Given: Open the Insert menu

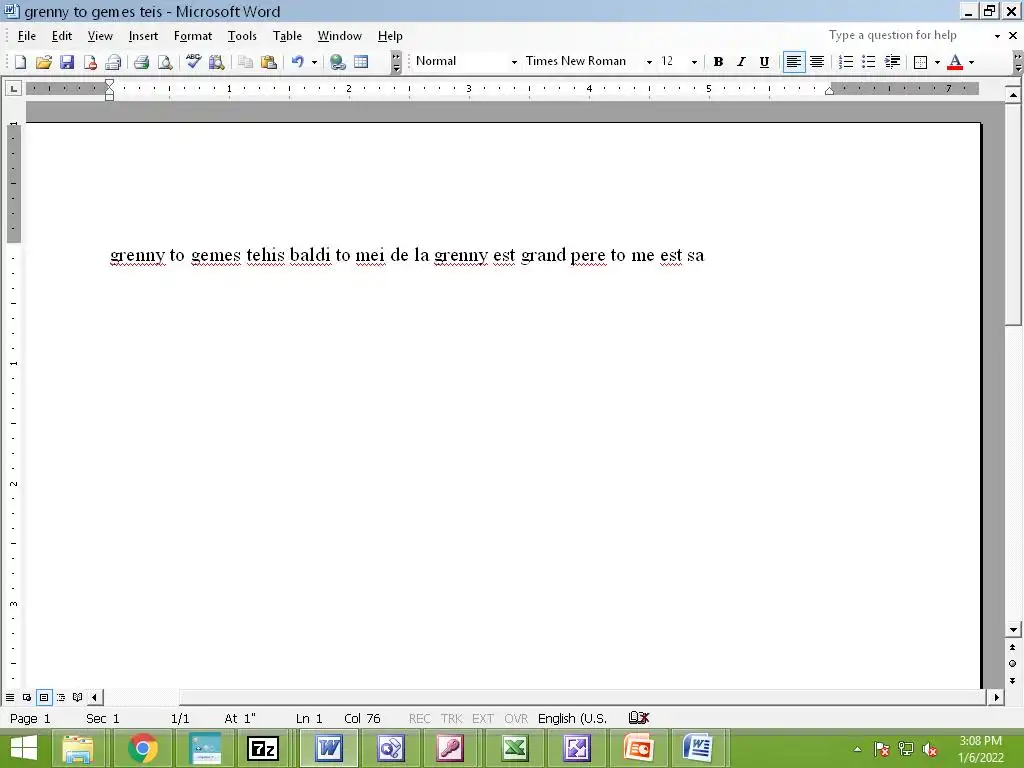Looking at the screenshot, I should point(143,36).
